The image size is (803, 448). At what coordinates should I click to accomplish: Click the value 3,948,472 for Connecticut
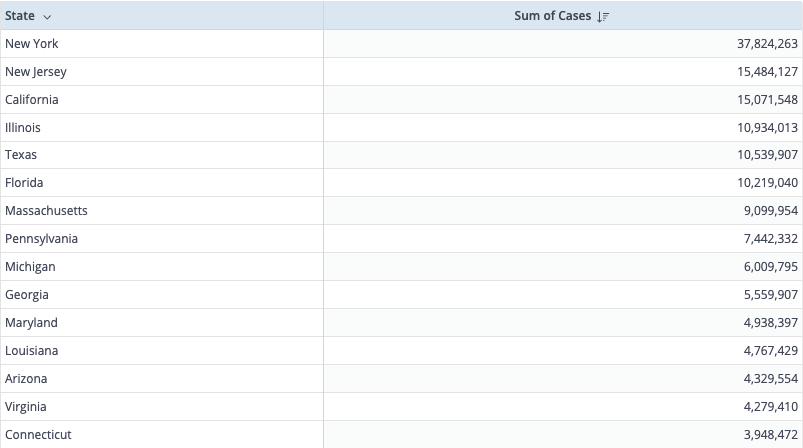[x=771, y=435]
